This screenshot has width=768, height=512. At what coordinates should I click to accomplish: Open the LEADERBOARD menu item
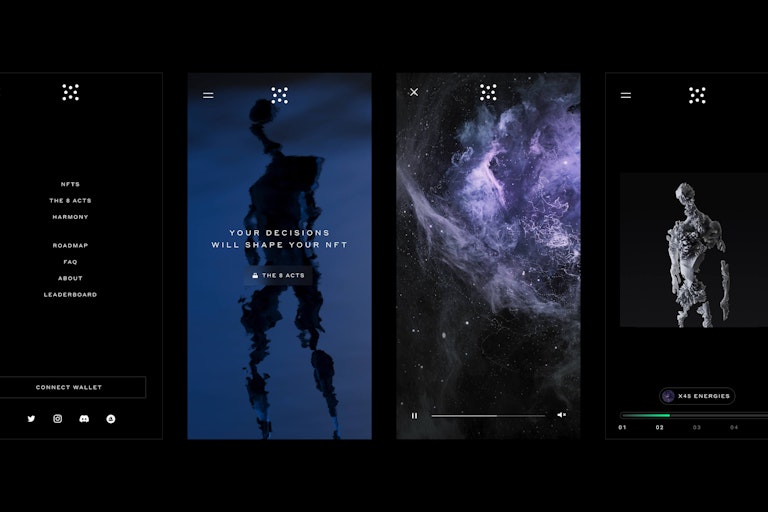[70, 294]
